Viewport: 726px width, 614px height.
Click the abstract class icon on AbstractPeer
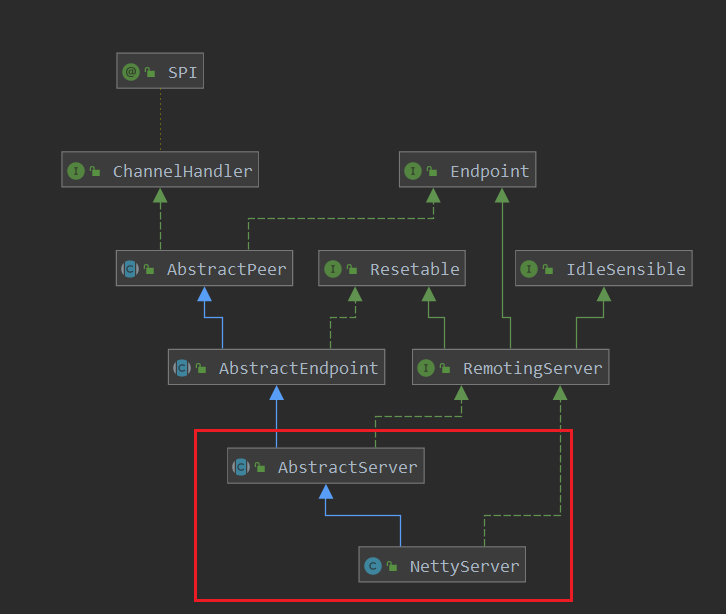[x=129, y=269]
